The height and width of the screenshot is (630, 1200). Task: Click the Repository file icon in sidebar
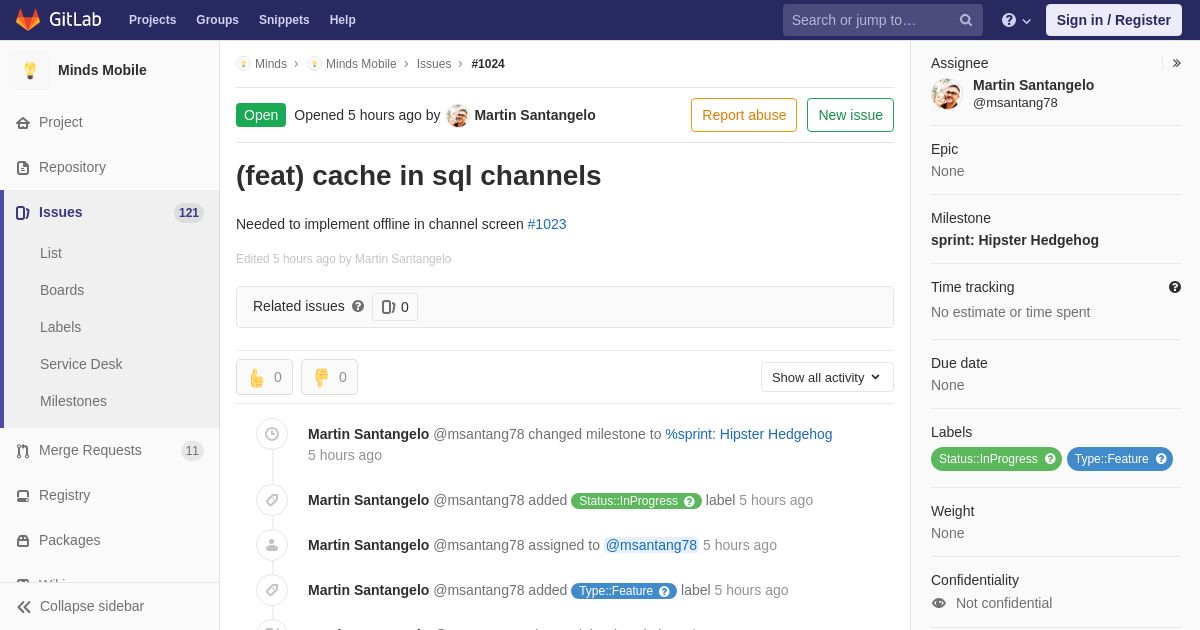pos(23,168)
